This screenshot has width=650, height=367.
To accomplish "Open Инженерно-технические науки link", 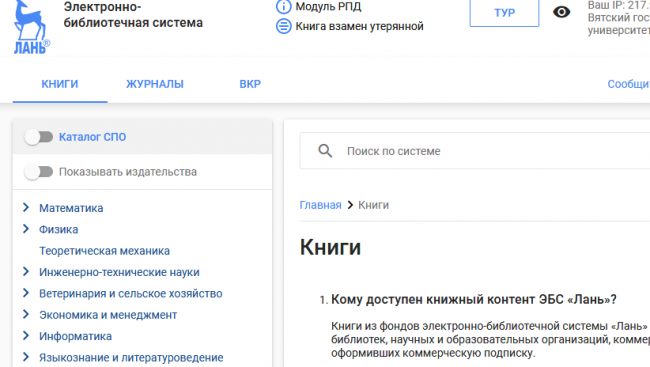I will click(119, 272).
